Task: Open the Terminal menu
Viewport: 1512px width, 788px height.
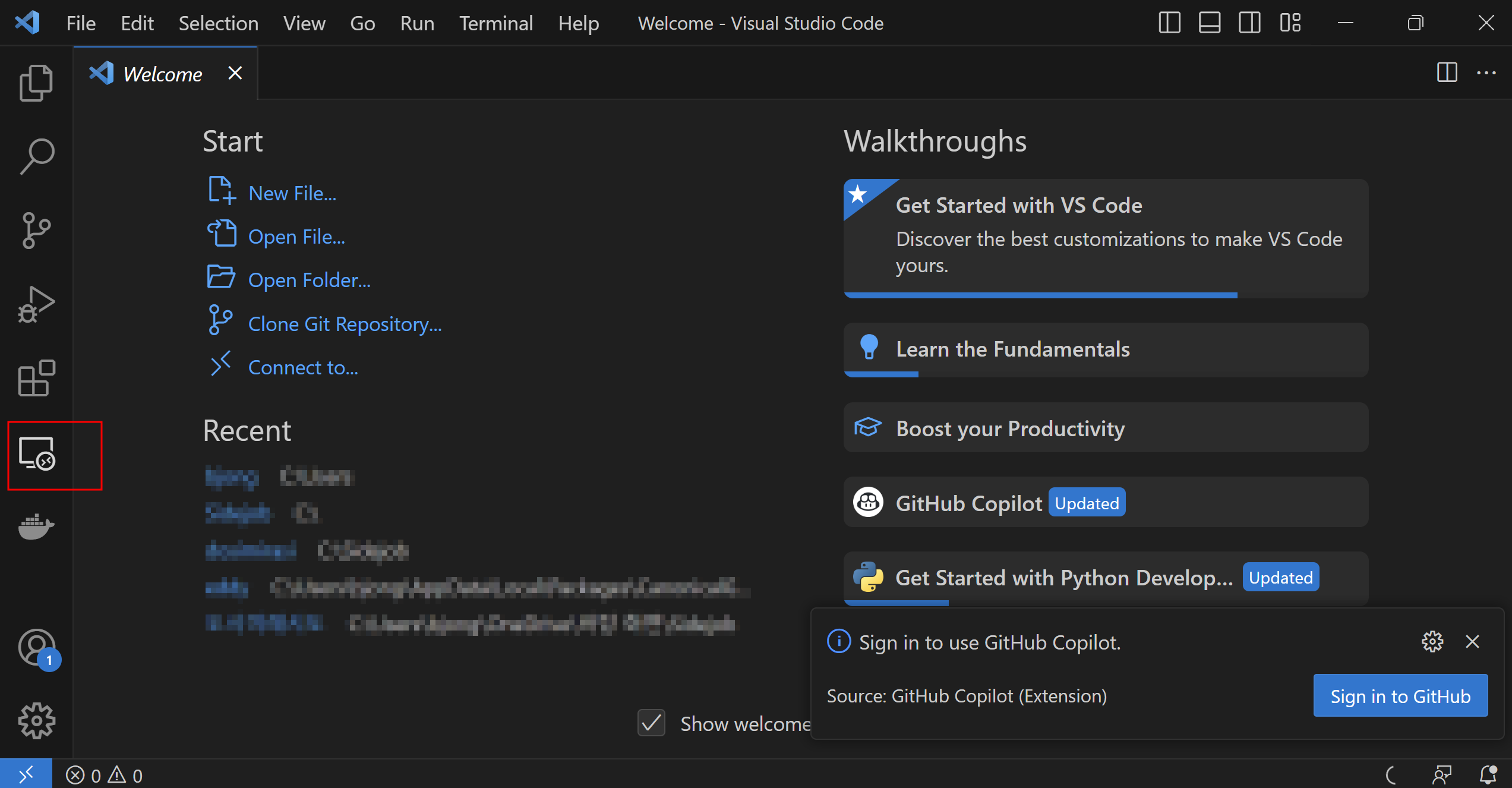Action: coord(495,23)
